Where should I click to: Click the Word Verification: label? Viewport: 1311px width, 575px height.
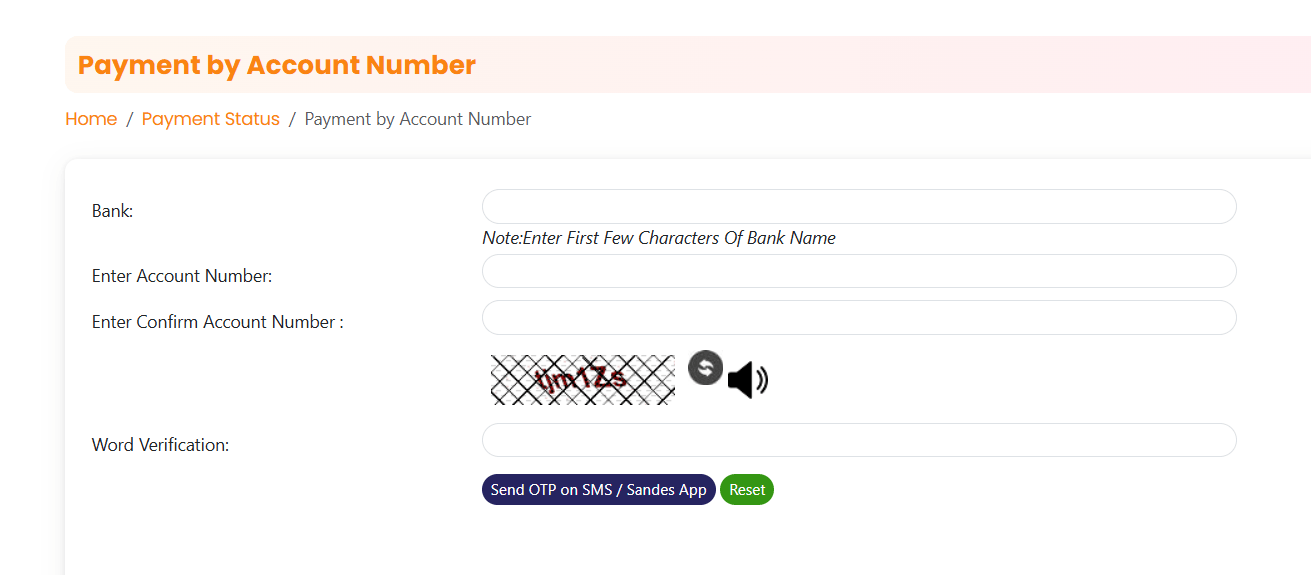click(160, 445)
